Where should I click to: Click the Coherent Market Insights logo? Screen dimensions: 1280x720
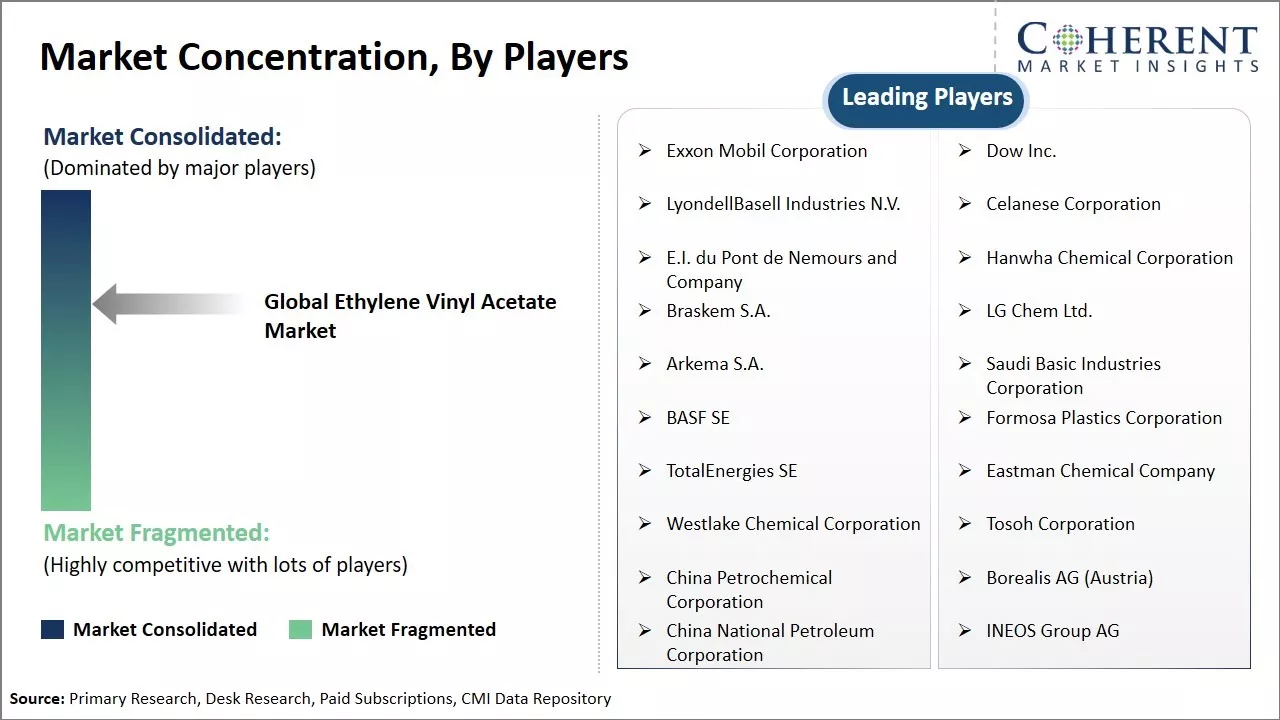click(x=1137, y=48)
